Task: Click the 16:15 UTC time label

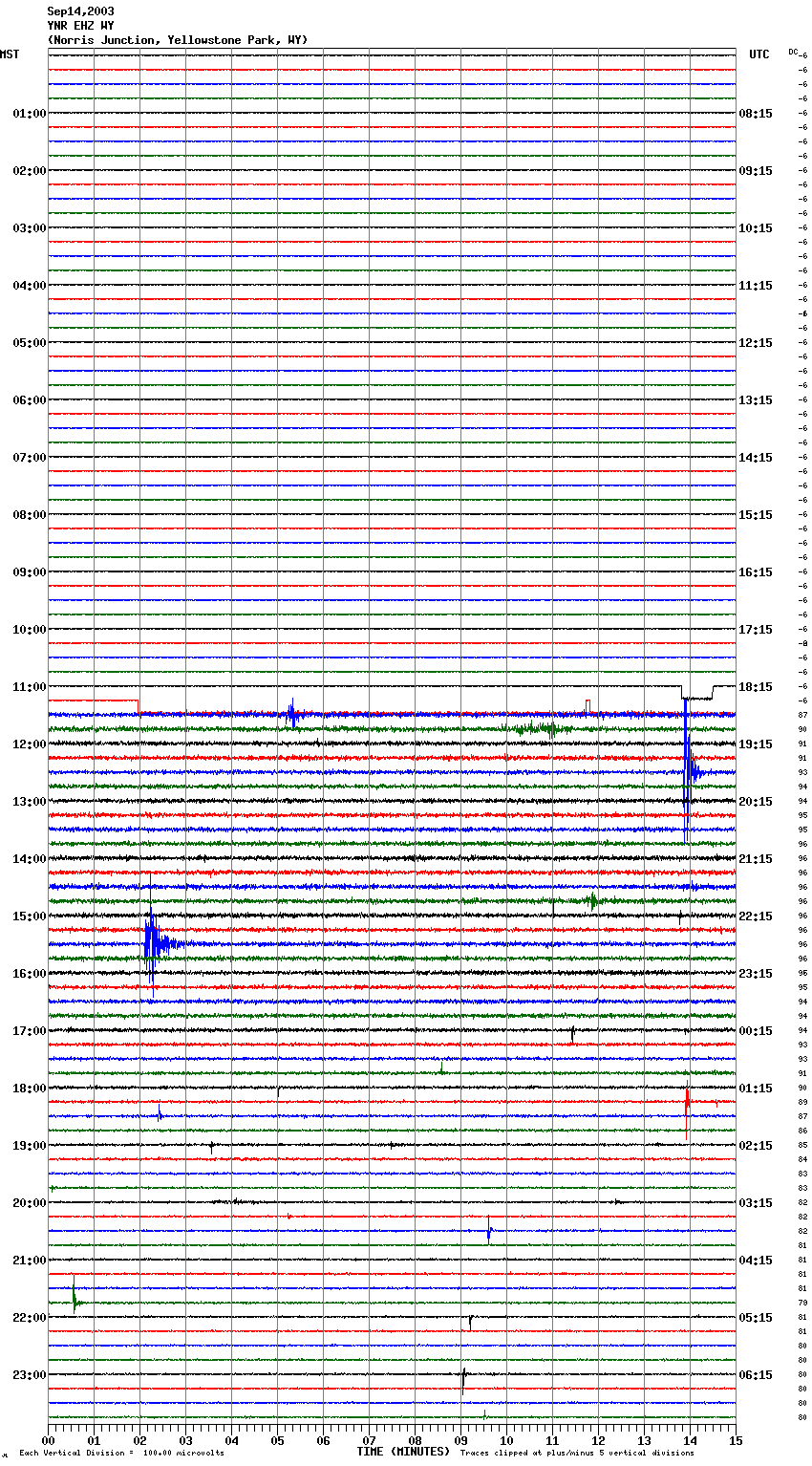Action: coord(756,572)
